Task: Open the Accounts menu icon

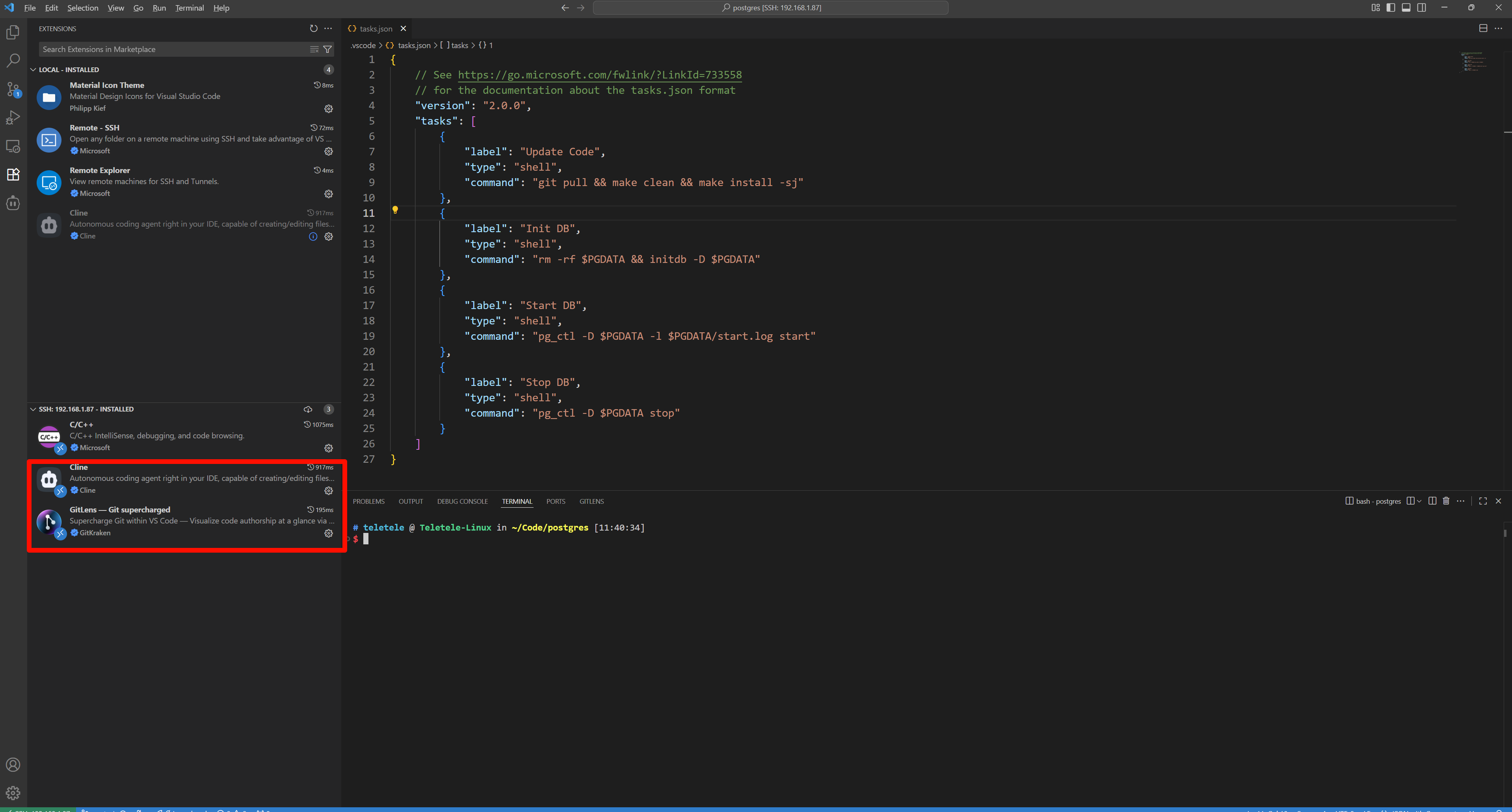Action: click(x=13, y=764)
